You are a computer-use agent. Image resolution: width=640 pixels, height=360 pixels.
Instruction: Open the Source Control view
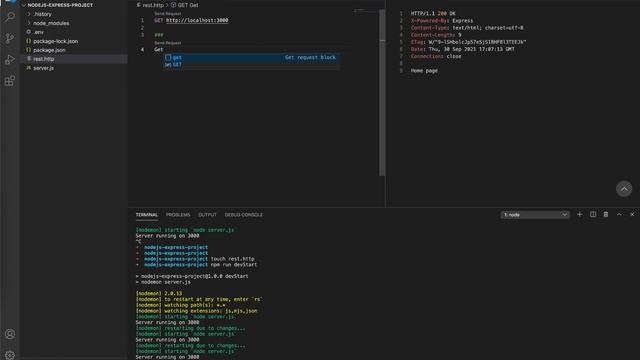pyautogui.click(x=10, y=38)
